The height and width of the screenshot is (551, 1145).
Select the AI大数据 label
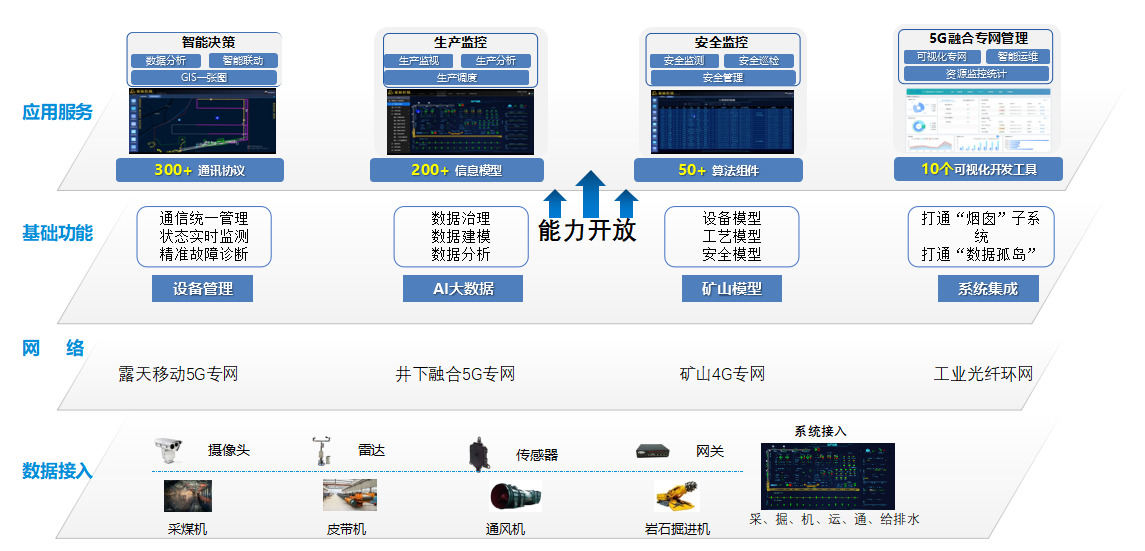[463, 289]
